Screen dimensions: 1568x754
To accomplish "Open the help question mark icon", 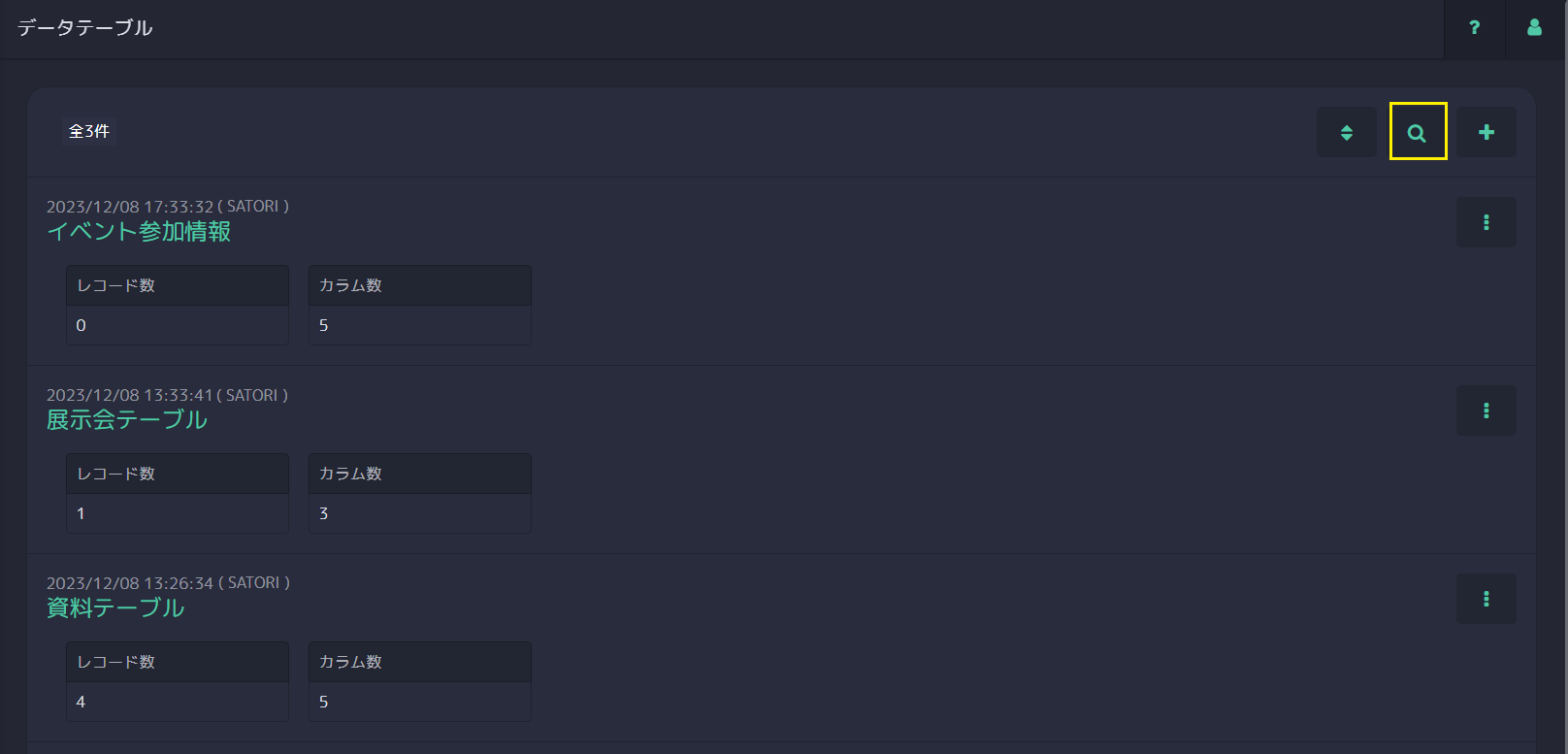I will [x=1474, y=28].
